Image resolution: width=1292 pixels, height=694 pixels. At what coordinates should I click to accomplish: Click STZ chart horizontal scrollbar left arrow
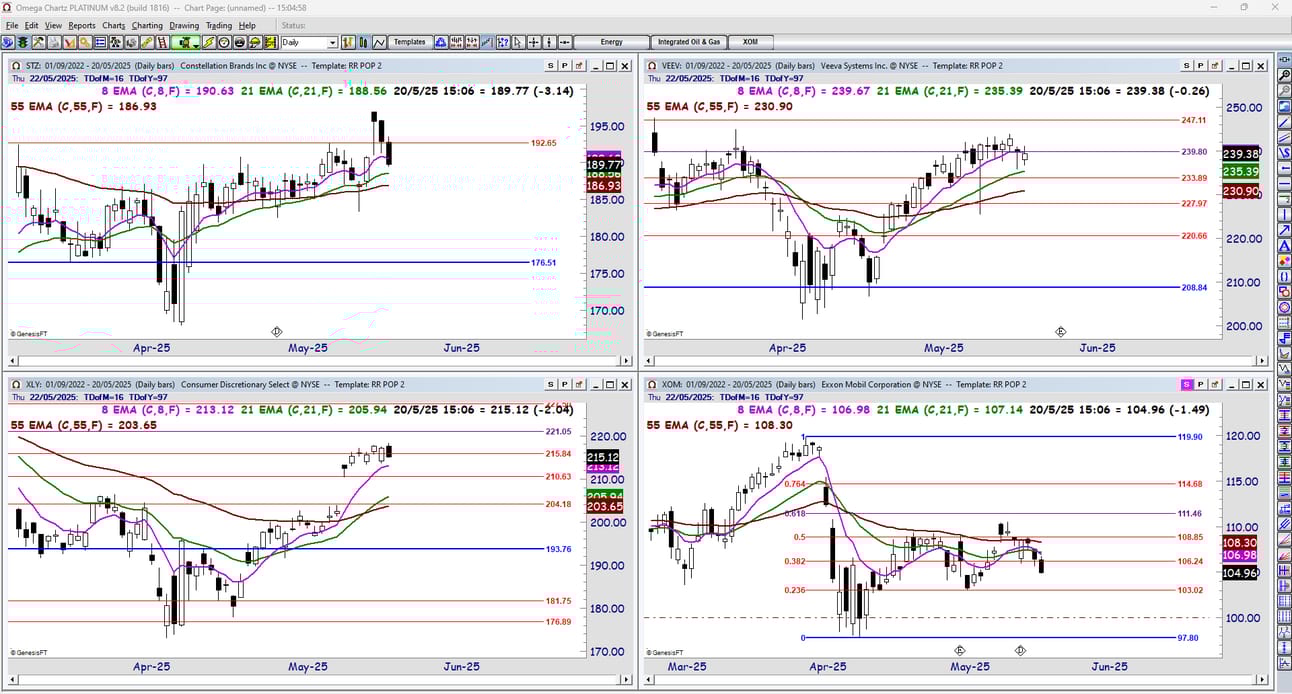pos(13,361)
